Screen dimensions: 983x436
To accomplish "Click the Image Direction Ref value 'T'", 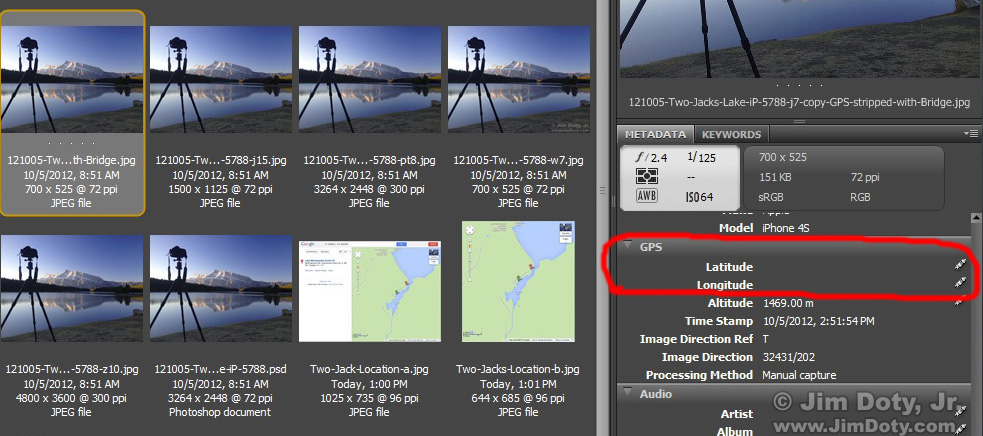I will 765,339.
